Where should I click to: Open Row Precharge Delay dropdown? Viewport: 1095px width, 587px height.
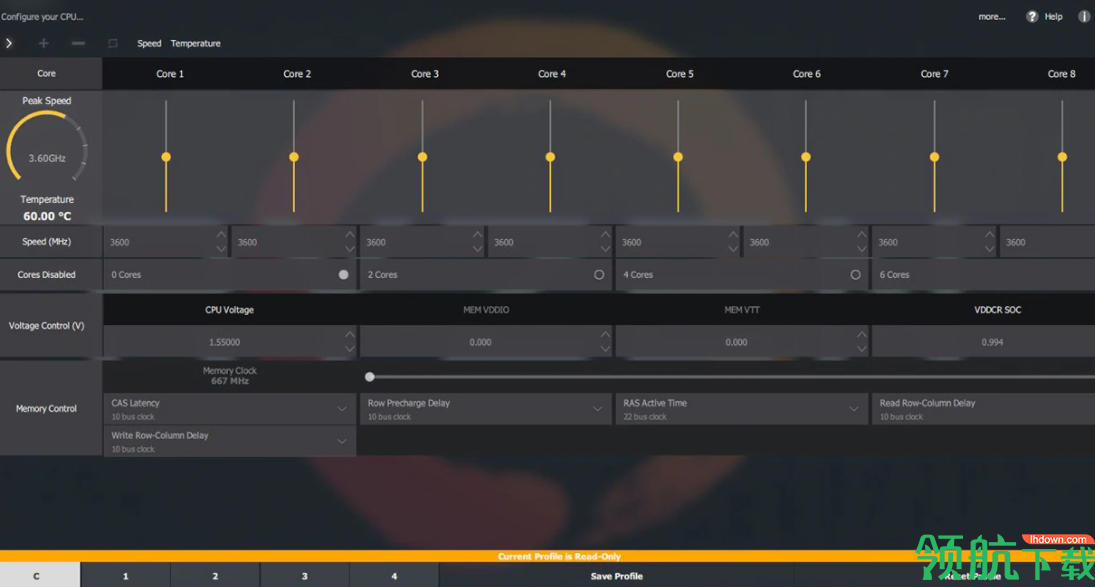coord(485,409)
